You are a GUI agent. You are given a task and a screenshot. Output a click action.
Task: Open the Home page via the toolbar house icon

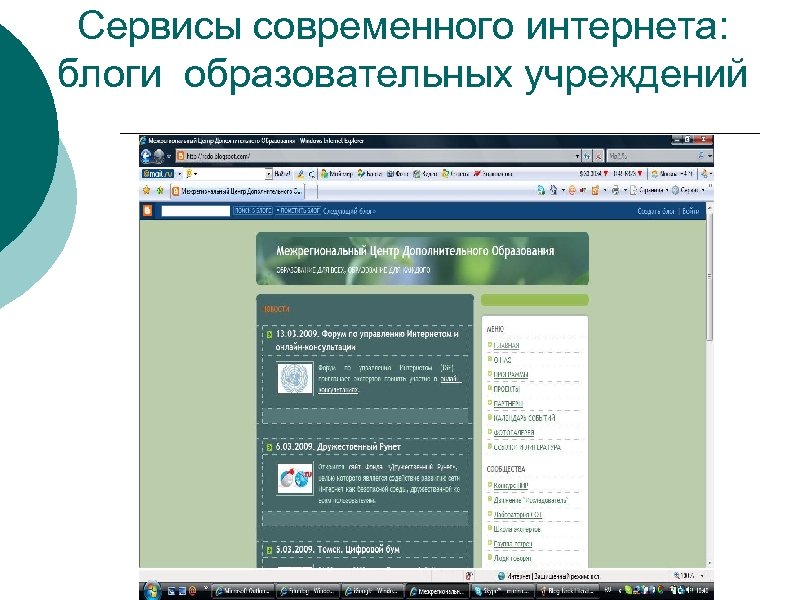click(x=552, y=190)
